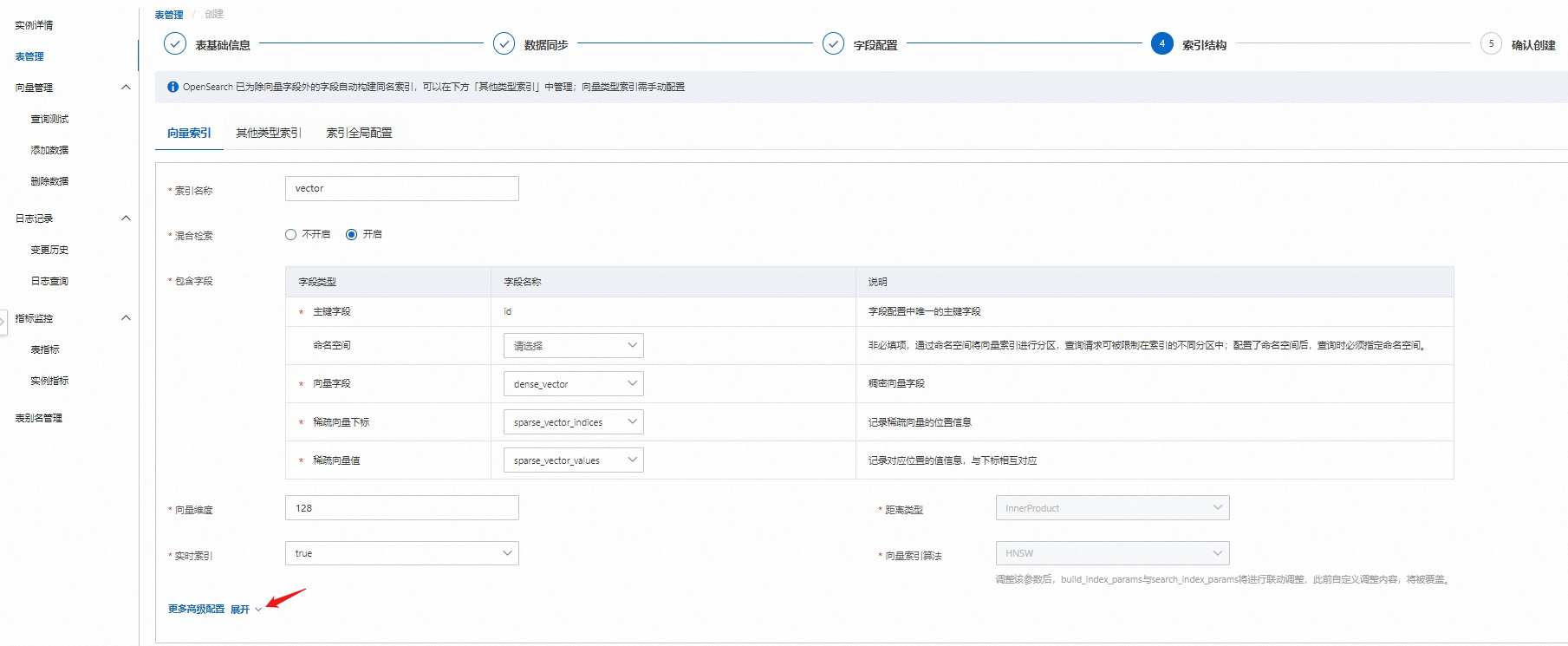Open the 实时索引 true dropdown
The image size is (1568, 646).
[x=401, y=553]
